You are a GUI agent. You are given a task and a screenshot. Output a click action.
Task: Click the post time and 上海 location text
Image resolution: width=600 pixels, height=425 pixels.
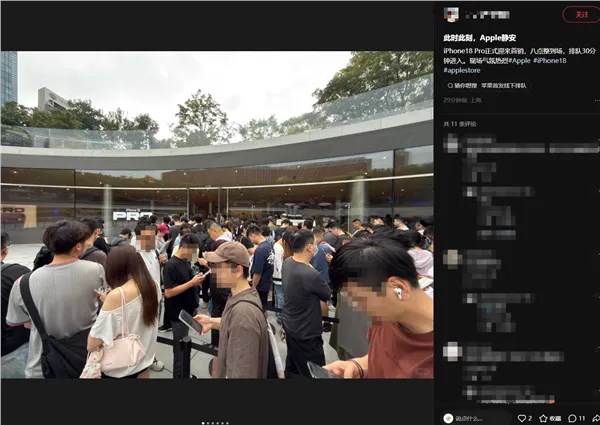click(x=462, y=100)
